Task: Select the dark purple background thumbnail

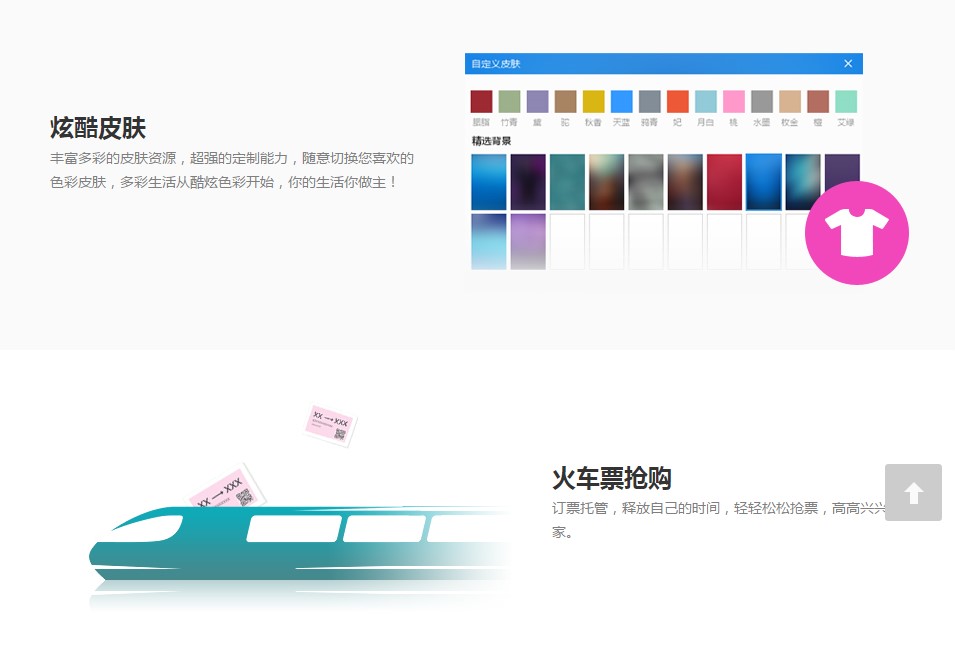Action: (528, 182)
